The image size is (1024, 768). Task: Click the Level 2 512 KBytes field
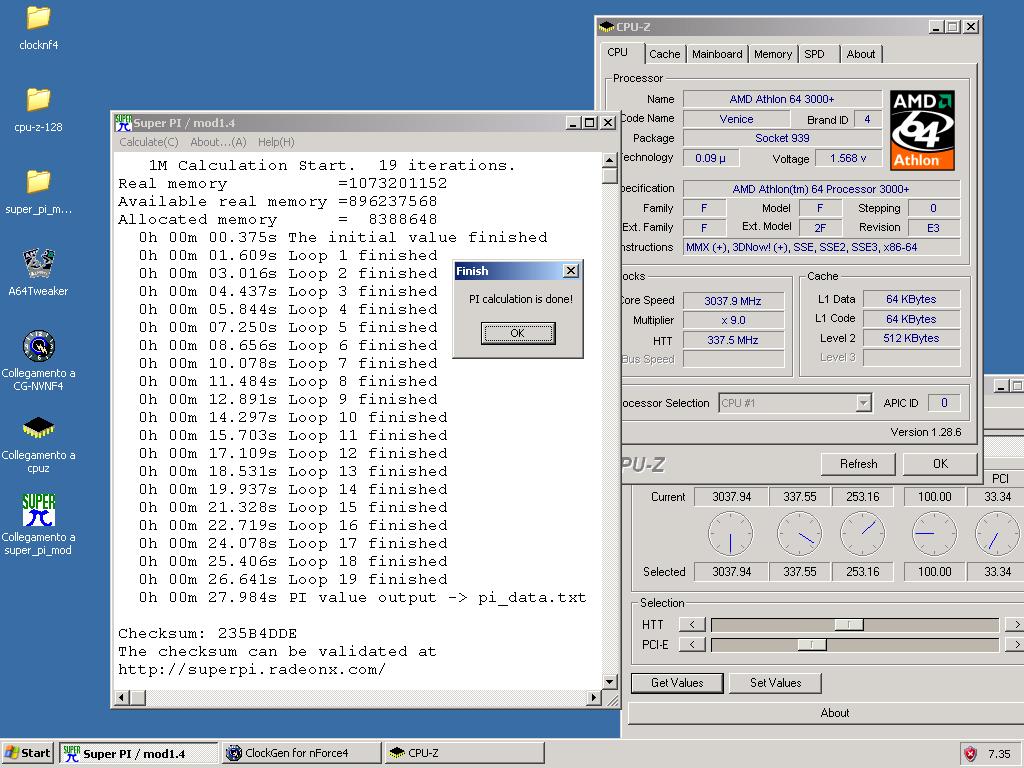coord(912,338)
